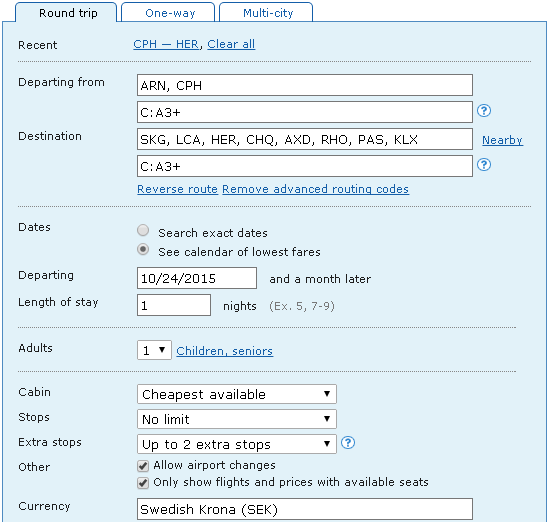Expand the Extra stops dropdown

(x=237, y=444)
